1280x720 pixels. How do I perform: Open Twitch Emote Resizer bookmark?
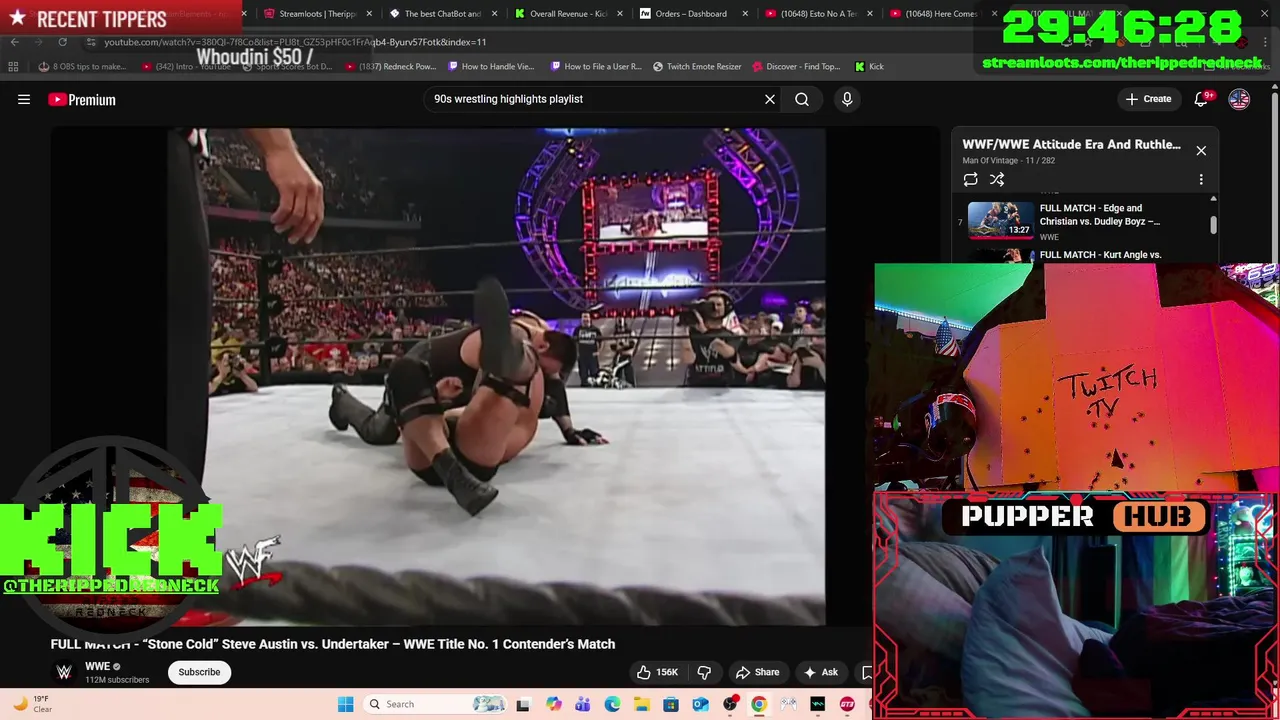[x=697, y=67]
